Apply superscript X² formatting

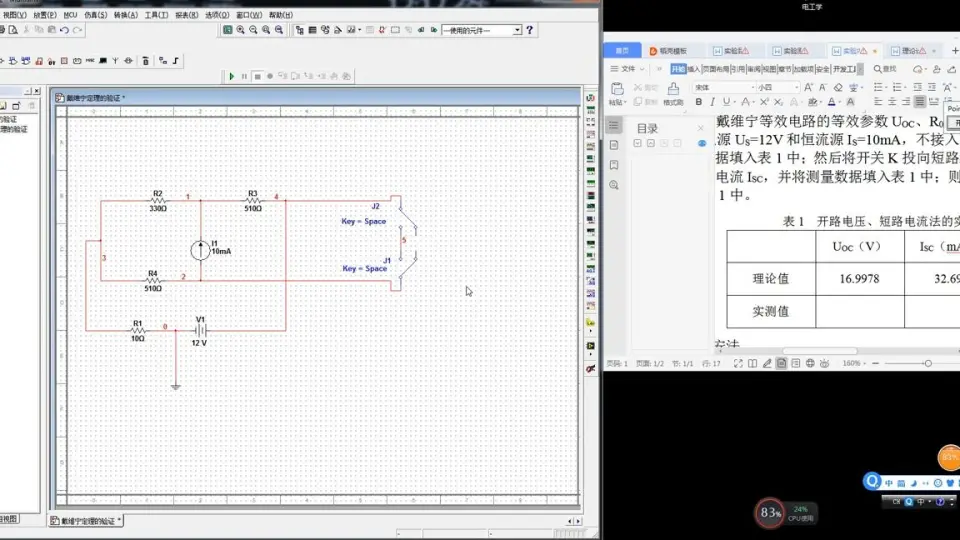[764, 102]
